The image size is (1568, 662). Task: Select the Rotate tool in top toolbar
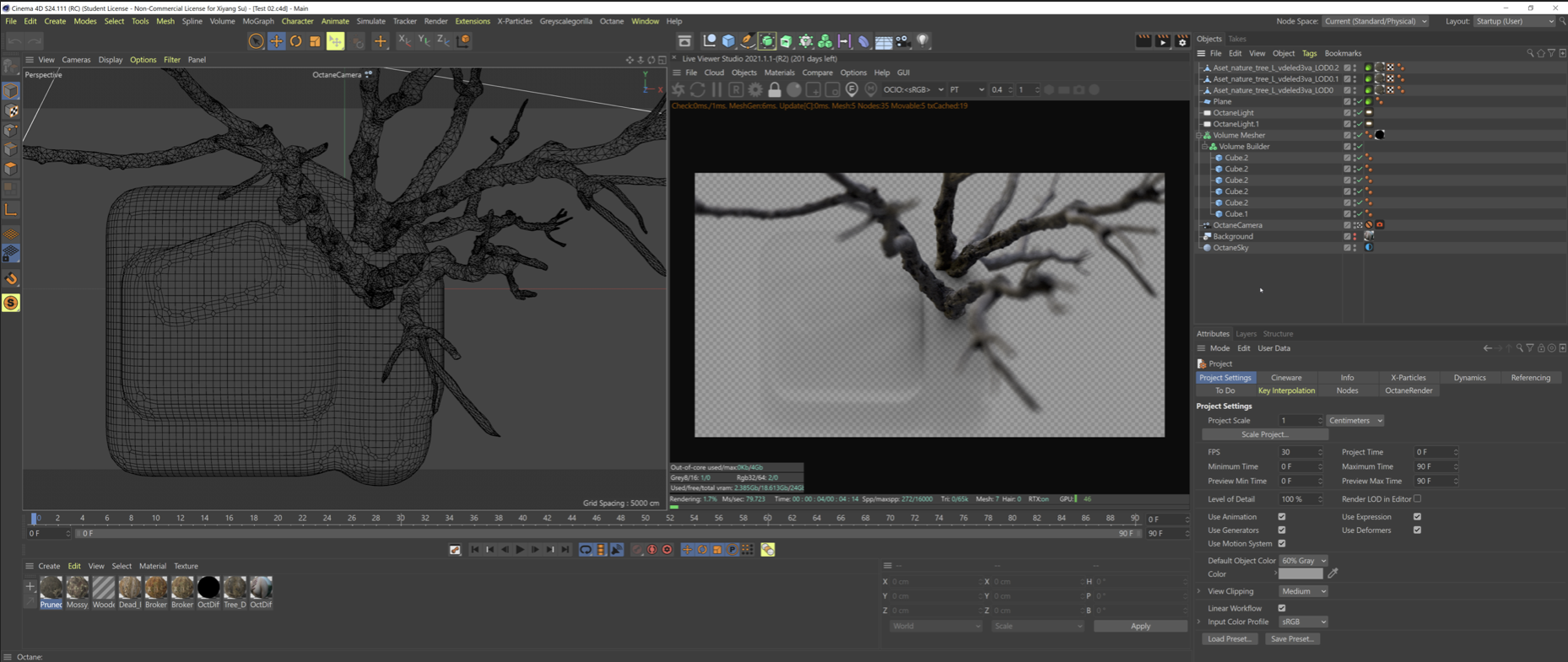click(x=295, y=40)
